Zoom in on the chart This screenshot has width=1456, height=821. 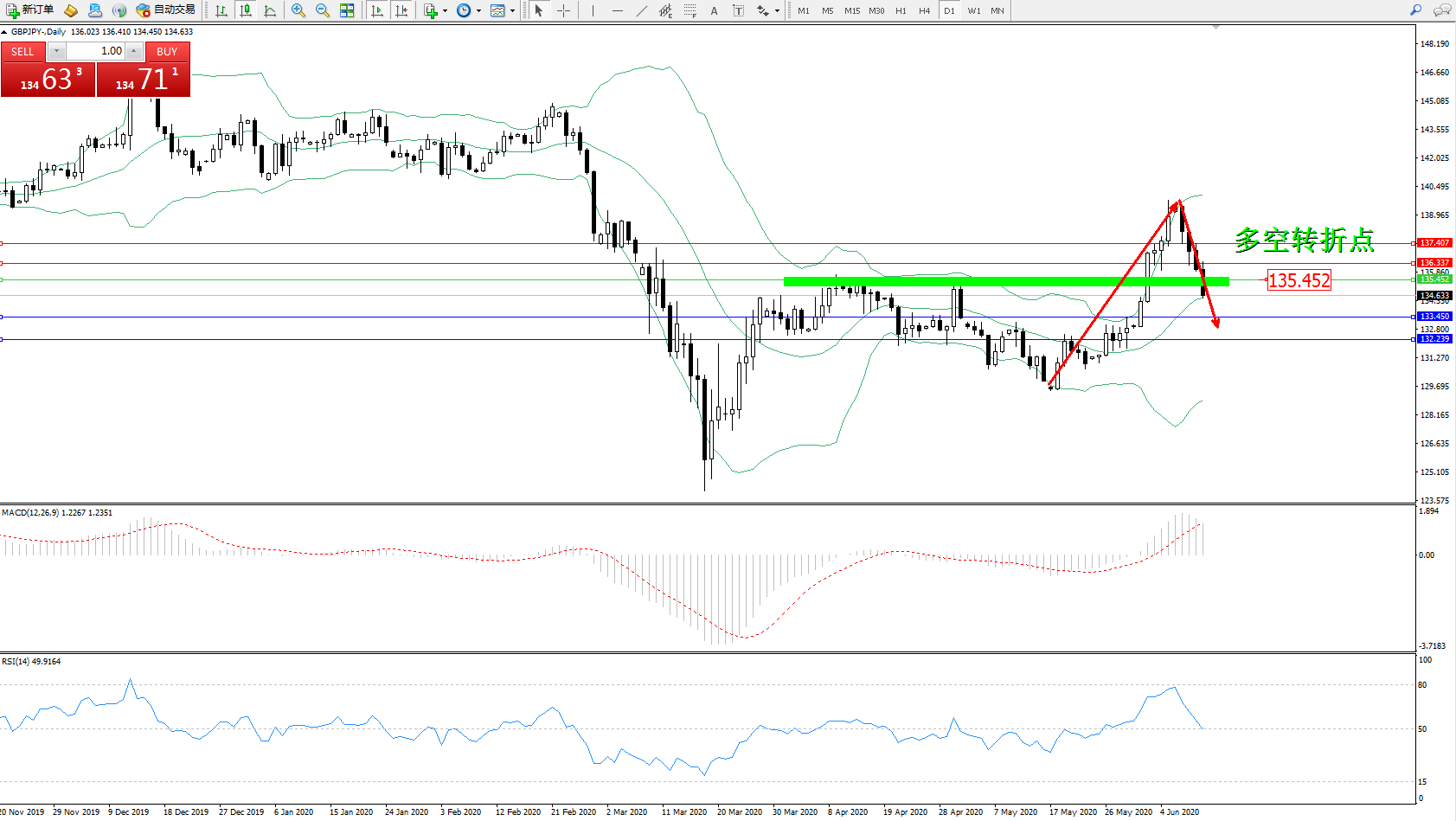pyautogui.click(x=298, y=10)
